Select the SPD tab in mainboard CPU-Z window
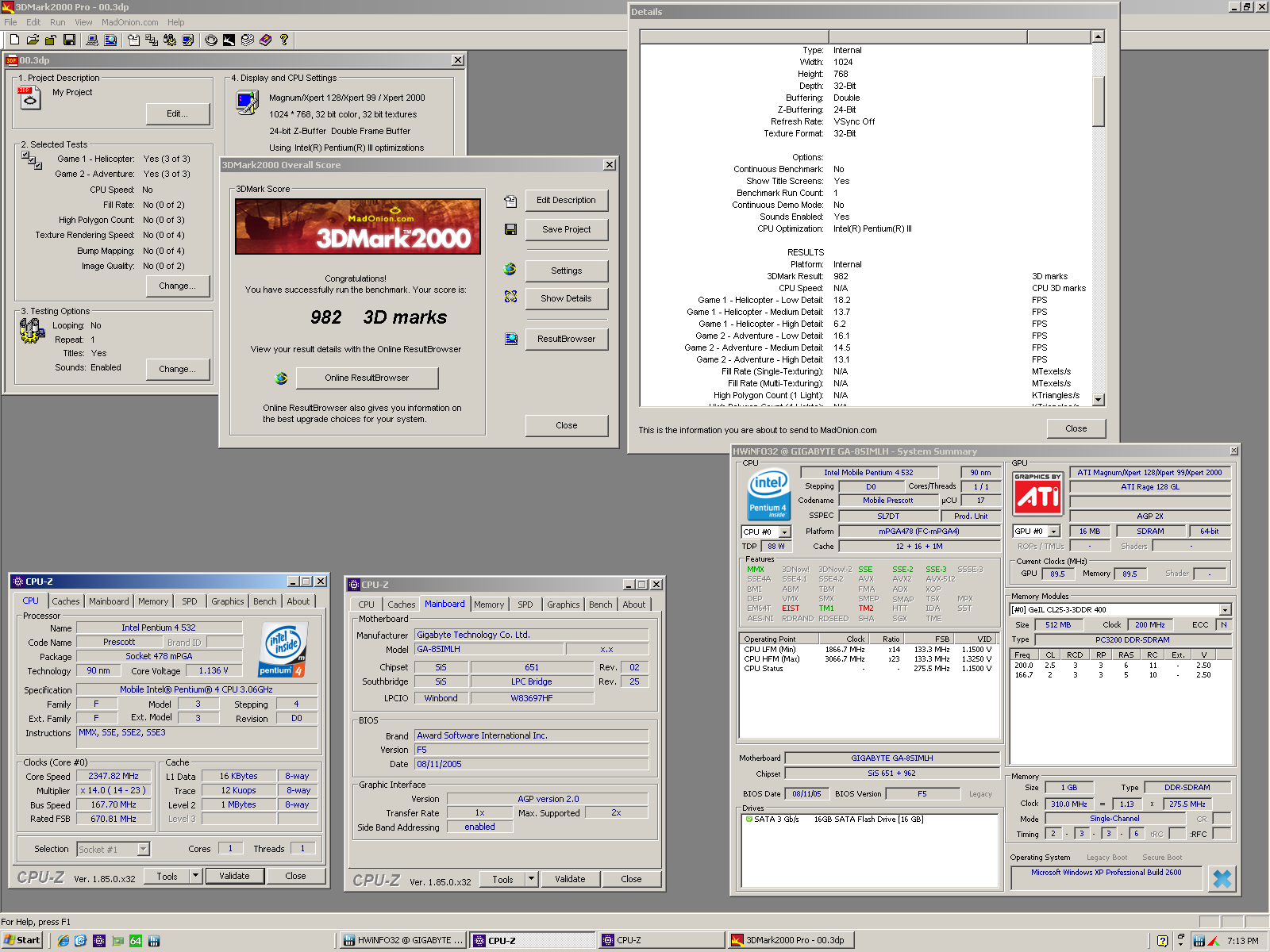This screenshot has height=952, width=1270. tap(525, 605)
